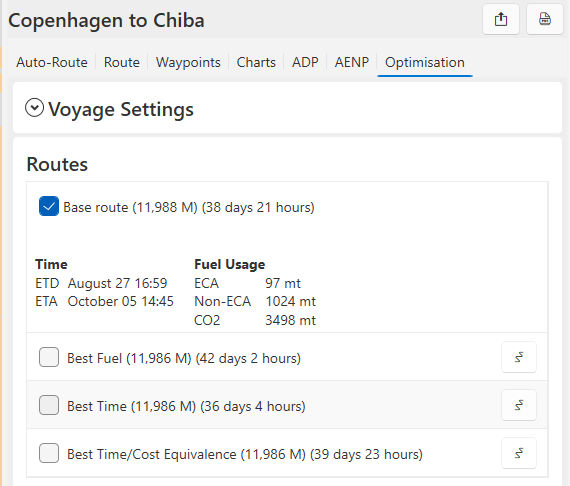Click the Best Fuel route label
The image size is (570, 486).
pos(184,358)
